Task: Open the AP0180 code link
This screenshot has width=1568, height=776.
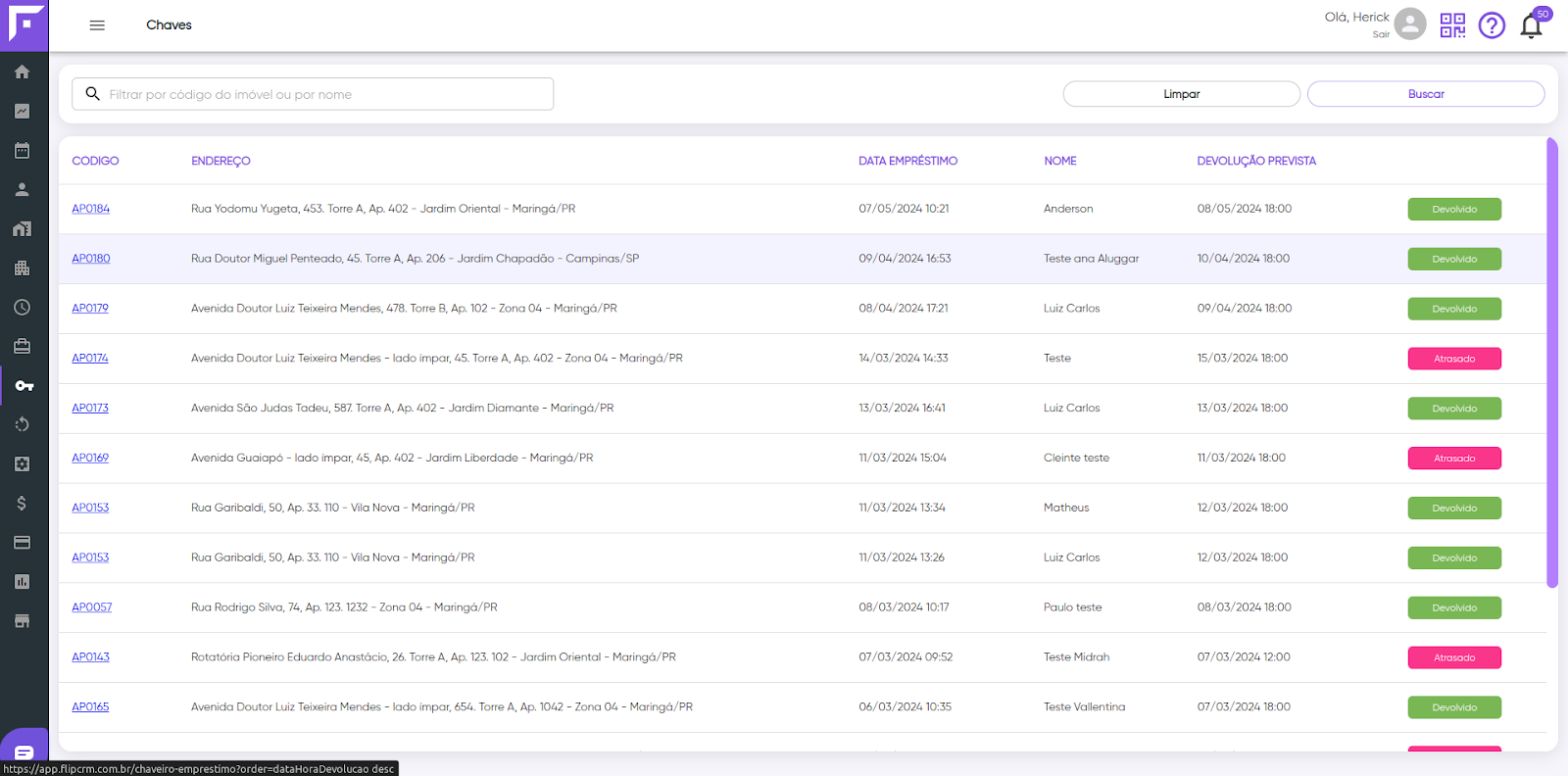Action: [90, 259]
